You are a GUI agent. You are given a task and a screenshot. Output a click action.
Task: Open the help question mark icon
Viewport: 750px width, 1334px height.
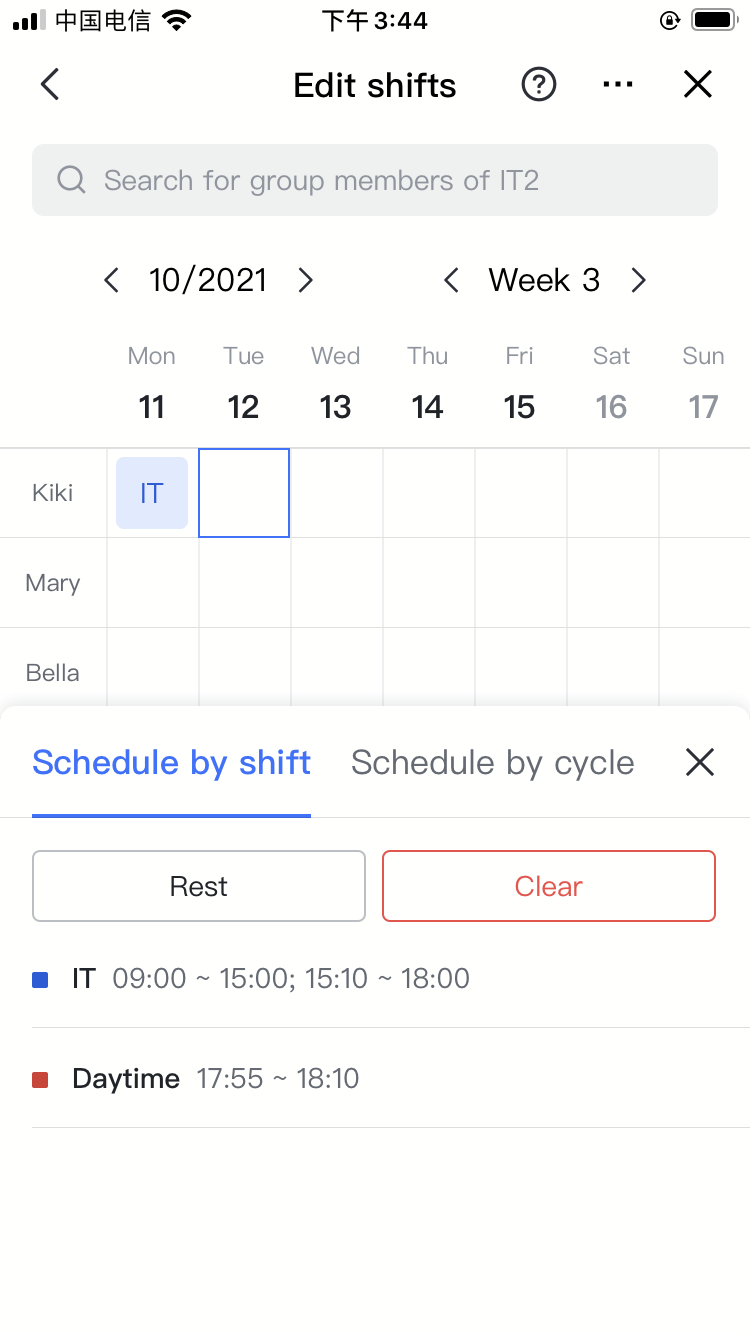tap(539, 85)
